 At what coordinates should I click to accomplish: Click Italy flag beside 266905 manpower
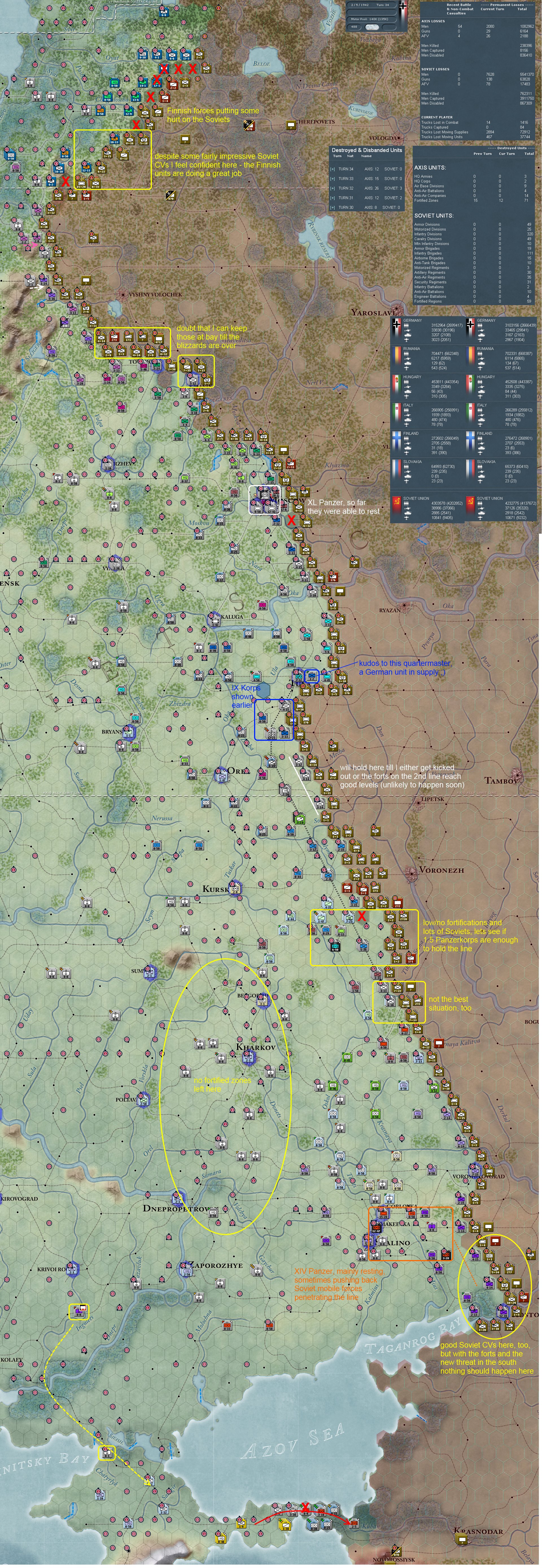397,413
